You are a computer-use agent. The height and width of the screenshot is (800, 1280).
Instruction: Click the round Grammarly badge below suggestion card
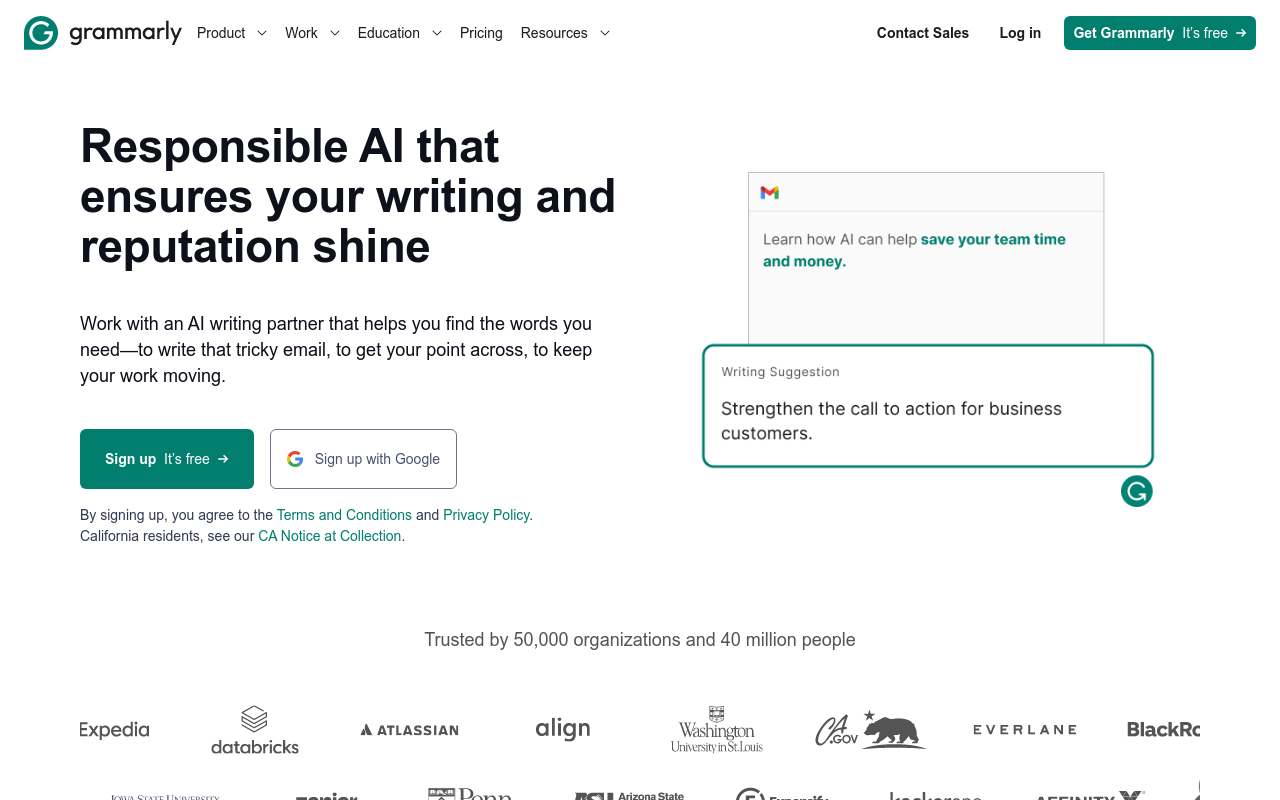[x=1137, y=491]
